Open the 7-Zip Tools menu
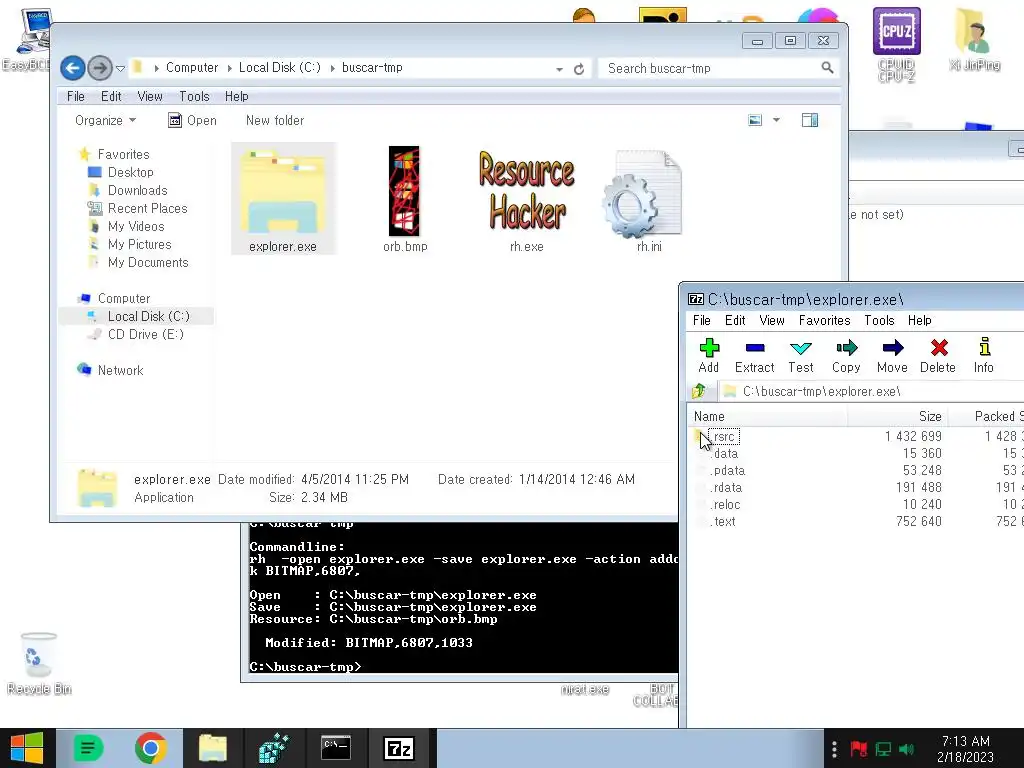The height and width of the screenshot is (768, 1024). [x=879, y=320]
